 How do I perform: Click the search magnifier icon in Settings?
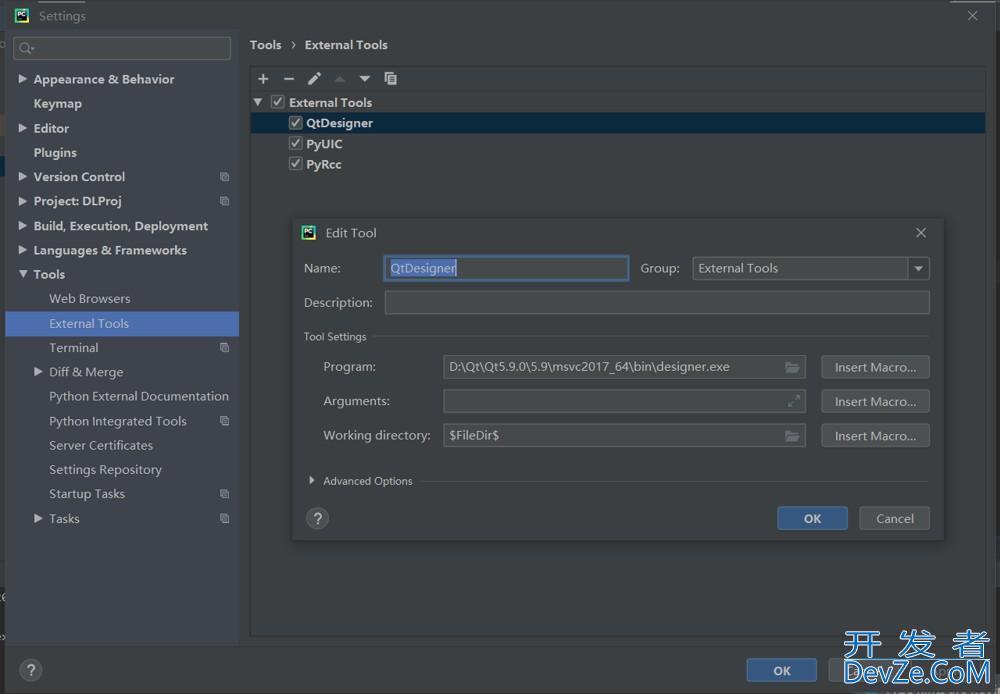26,48
